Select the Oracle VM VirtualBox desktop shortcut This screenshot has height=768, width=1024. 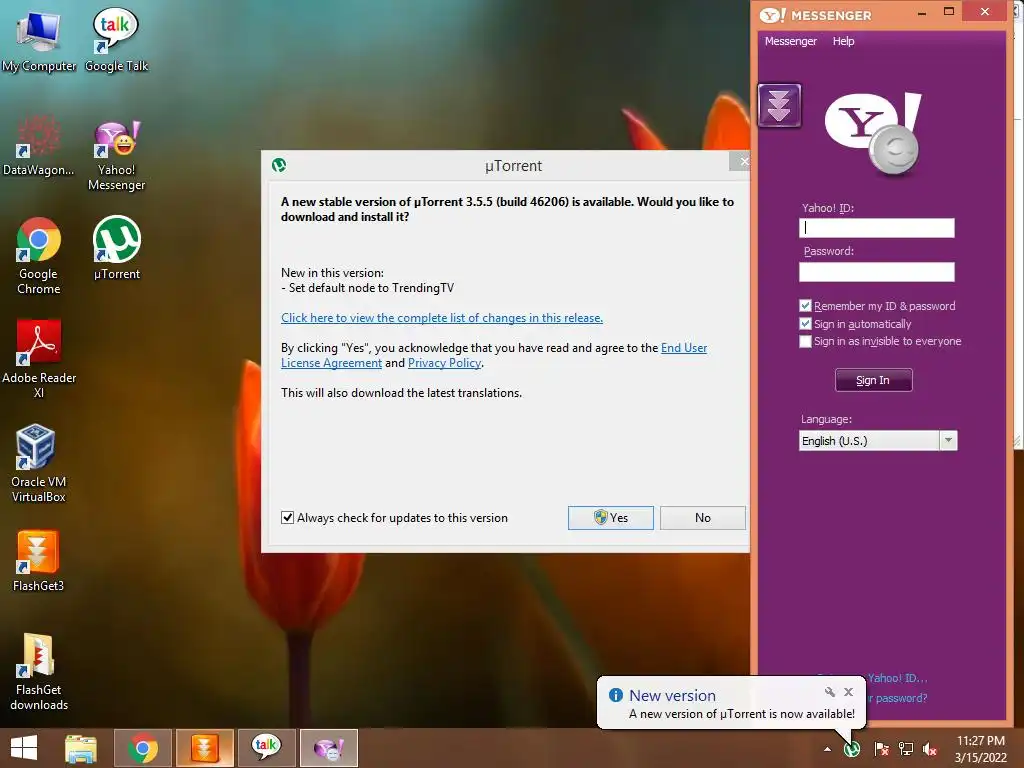[39, 464]
